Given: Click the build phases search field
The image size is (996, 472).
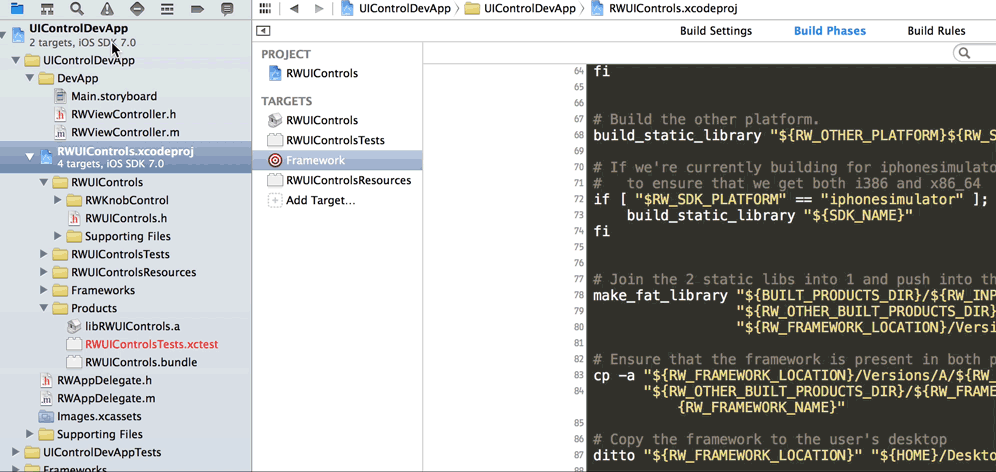Looking at the screenshot, I should (x=977, y=53).
